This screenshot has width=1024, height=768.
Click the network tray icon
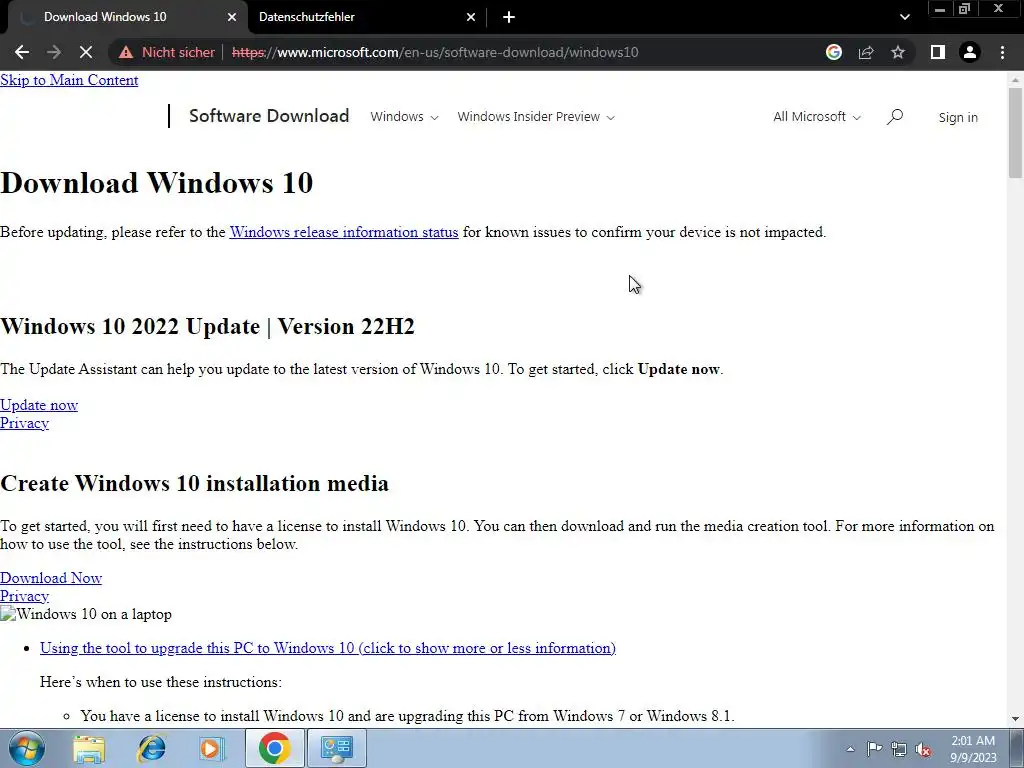point(899,749)
